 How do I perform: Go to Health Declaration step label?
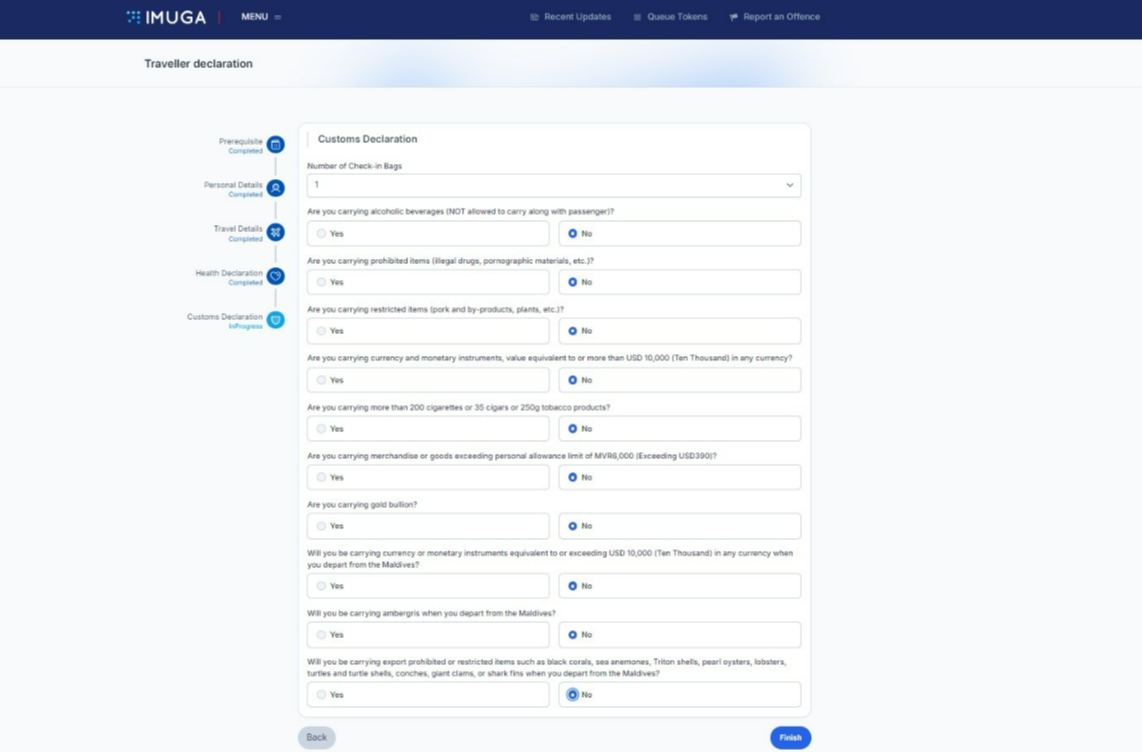(229, 273)
